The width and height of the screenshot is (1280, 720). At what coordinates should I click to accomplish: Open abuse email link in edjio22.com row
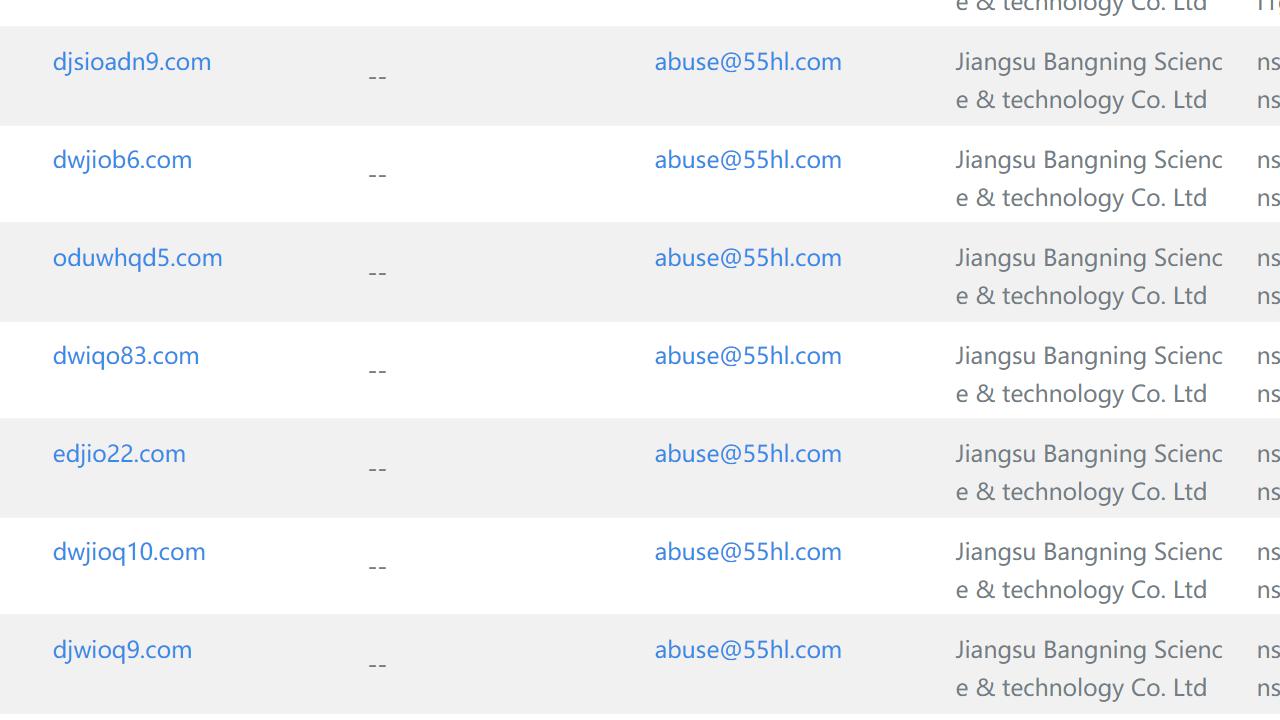coord(748,454)
